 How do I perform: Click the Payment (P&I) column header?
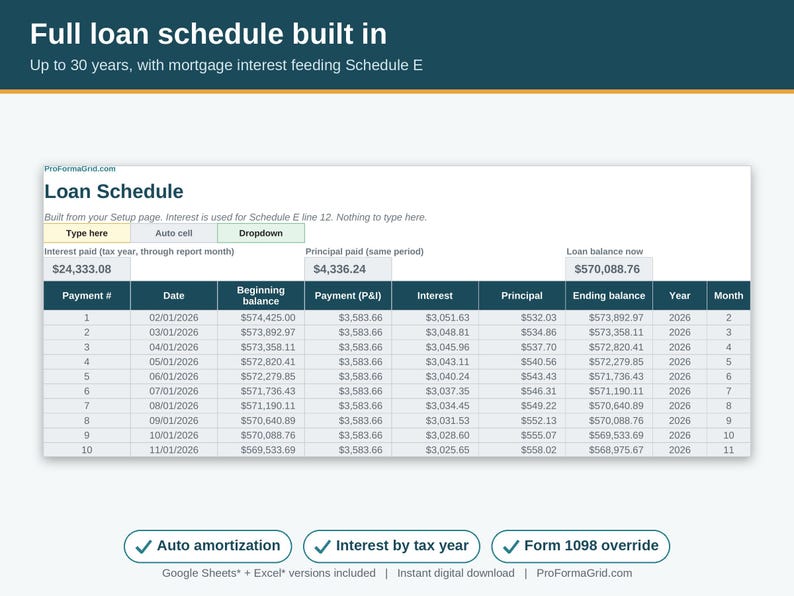coord(348,296)
